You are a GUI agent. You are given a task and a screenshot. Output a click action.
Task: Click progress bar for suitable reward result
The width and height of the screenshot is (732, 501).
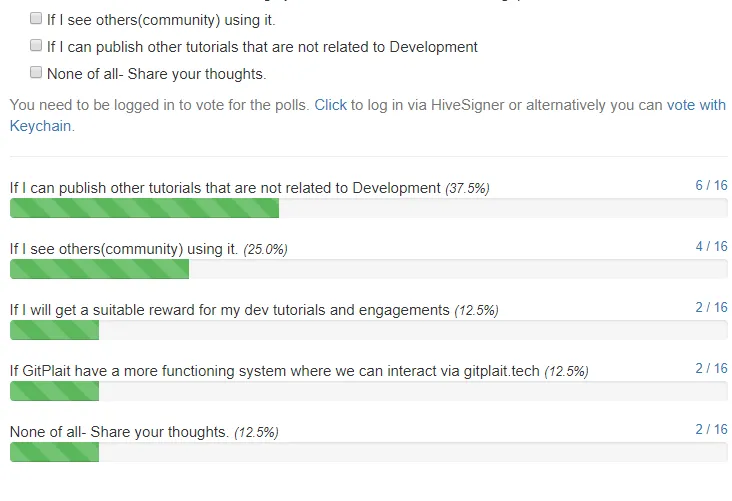[x=55, y=330]
